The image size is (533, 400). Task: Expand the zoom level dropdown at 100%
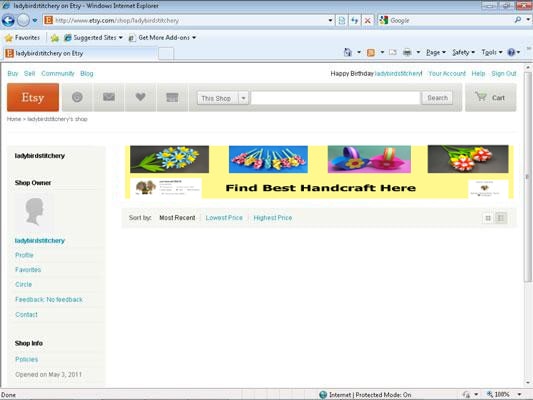519,394
